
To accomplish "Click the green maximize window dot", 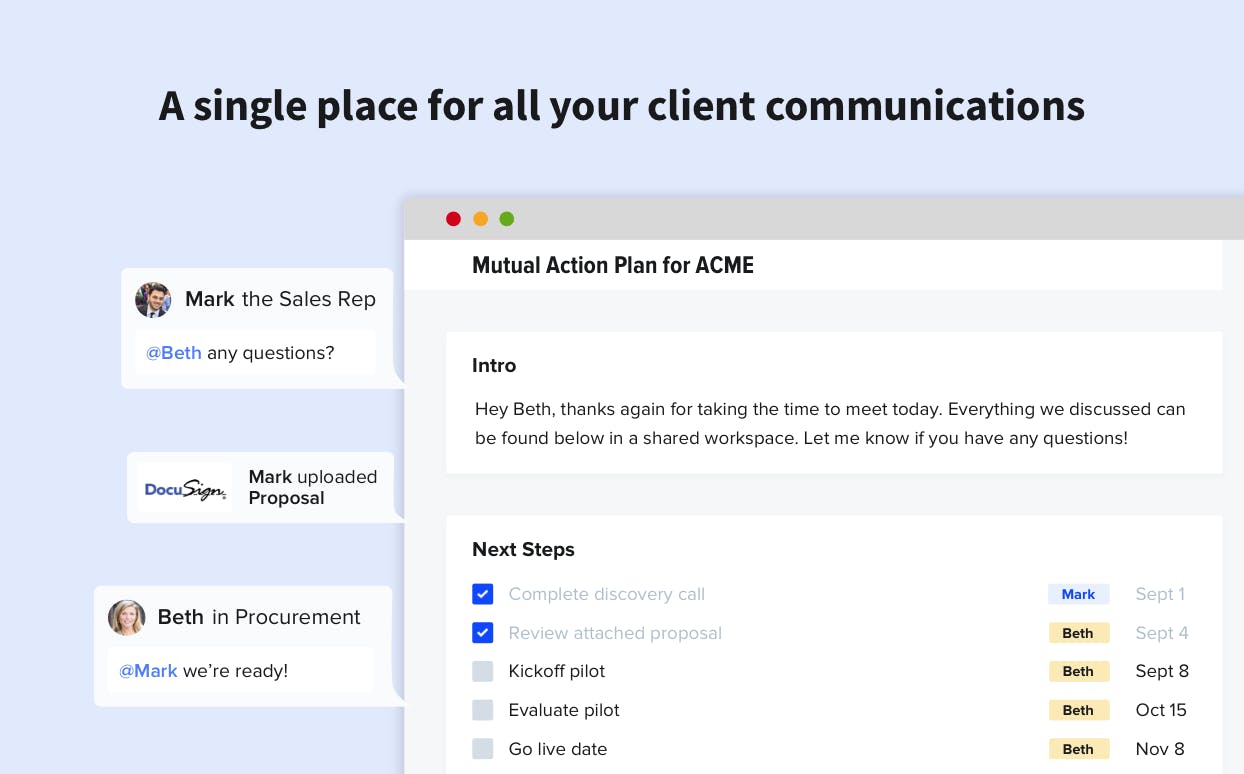I will (x=507, y=219).
